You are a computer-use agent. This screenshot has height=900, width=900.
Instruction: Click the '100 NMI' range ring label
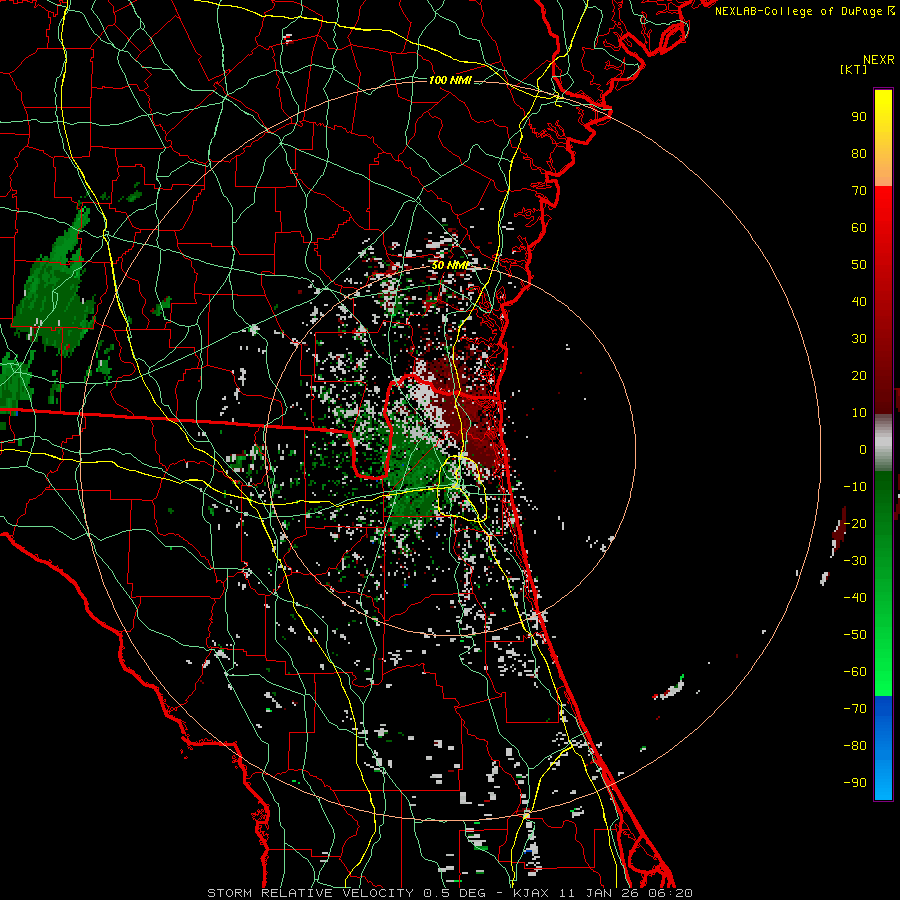pyautogui.click(x=450, y=80)
